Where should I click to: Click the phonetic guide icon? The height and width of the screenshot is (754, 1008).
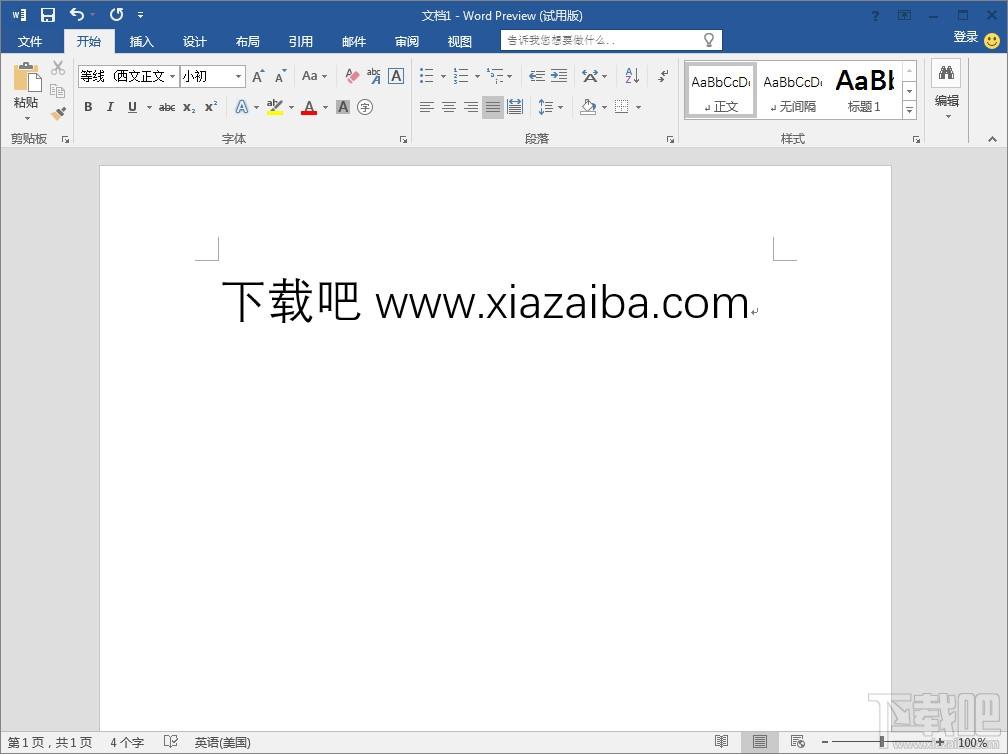point(374,76)
